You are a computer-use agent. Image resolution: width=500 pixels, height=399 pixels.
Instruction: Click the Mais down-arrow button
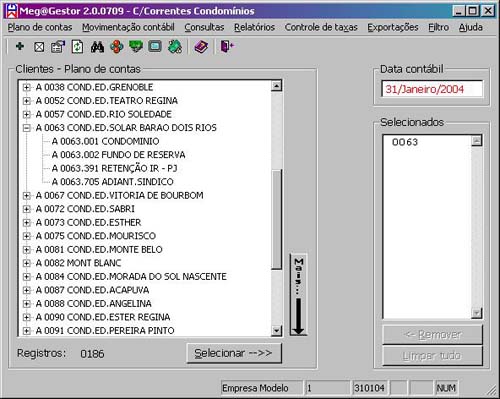[298, 295]
